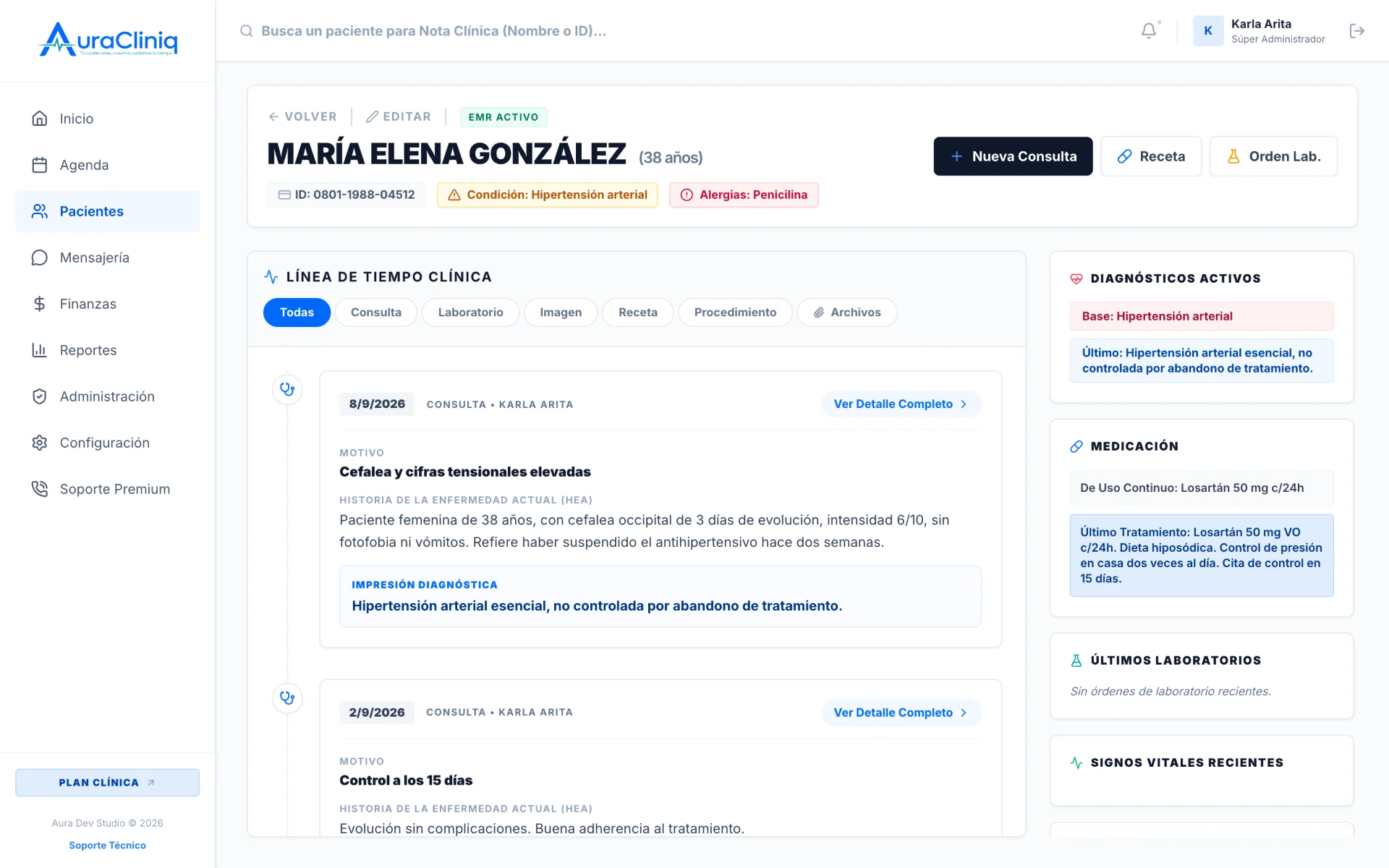
Task: Click the Alergias: Penicilina badge
Action: [744, 195]
